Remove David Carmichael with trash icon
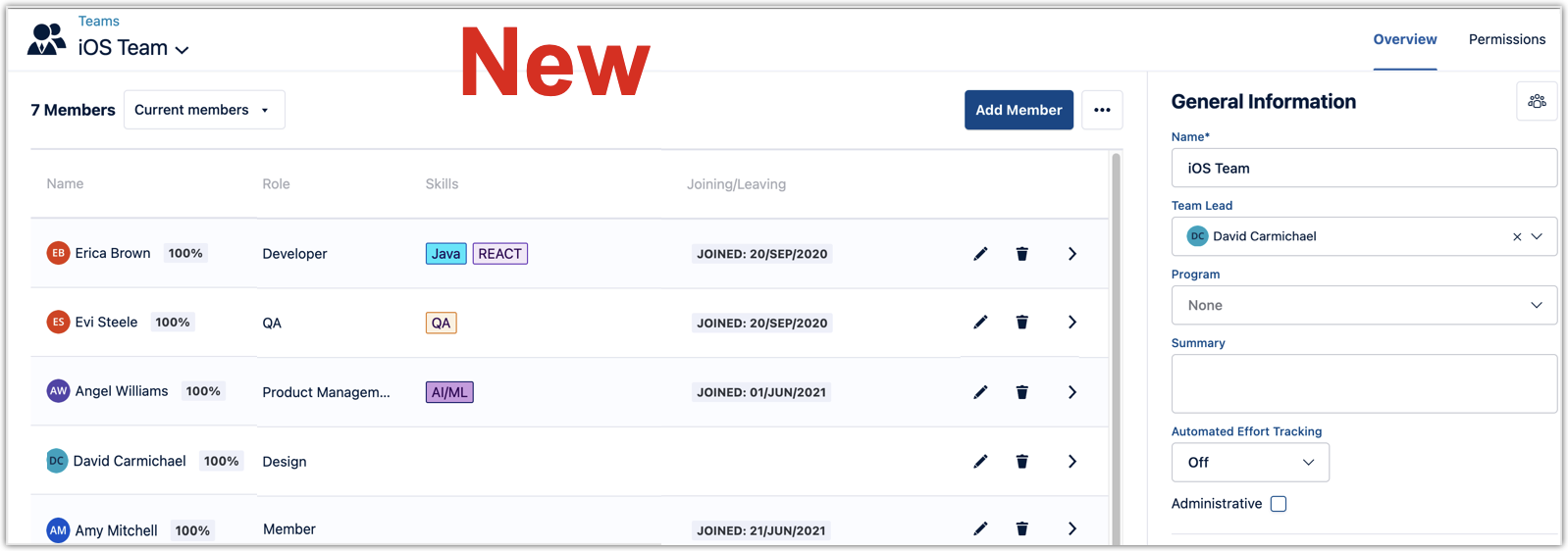 coord(1021,462)
